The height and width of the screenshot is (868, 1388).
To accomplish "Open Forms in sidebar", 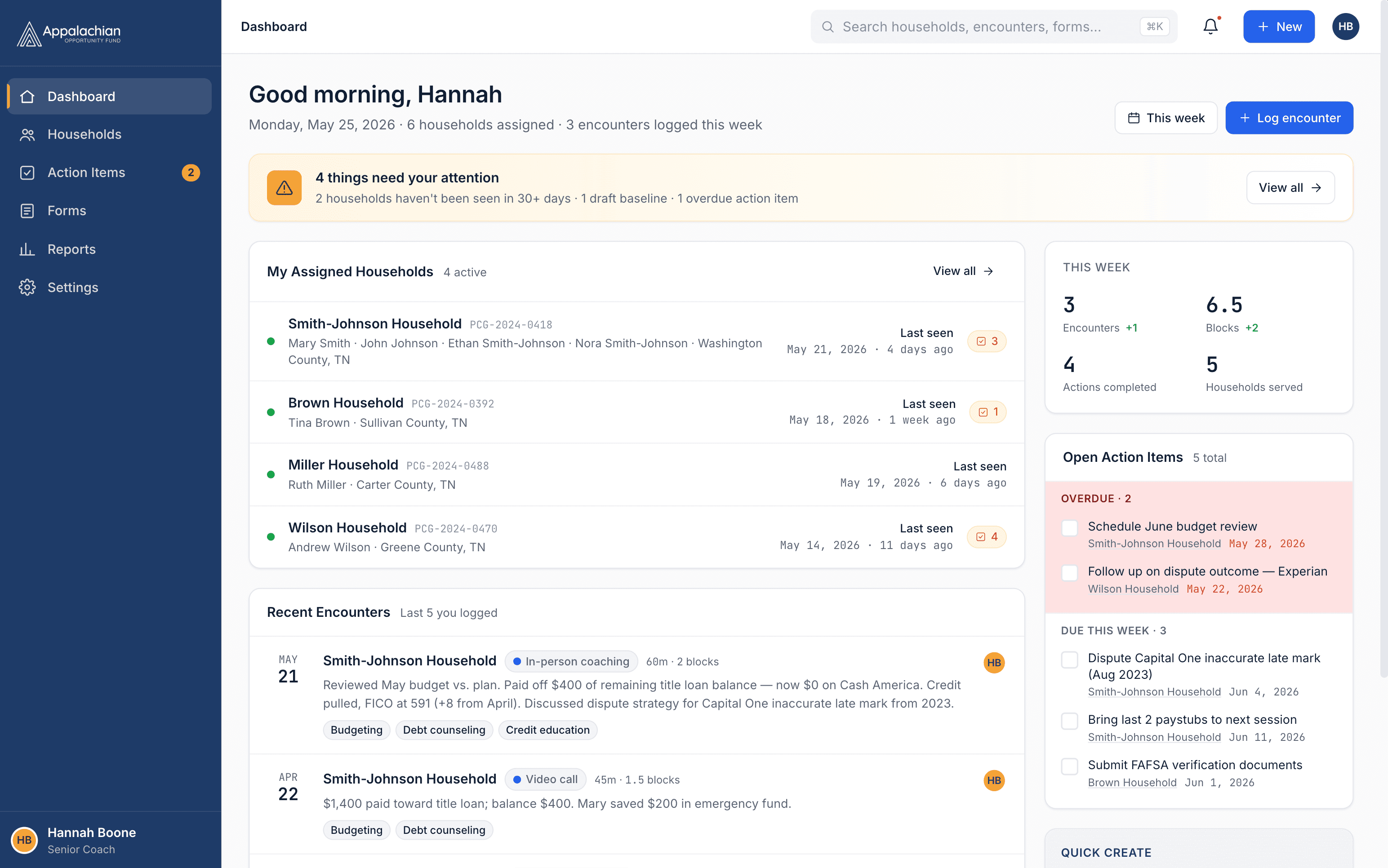I will pyautogui.click(x=109, y=211).
